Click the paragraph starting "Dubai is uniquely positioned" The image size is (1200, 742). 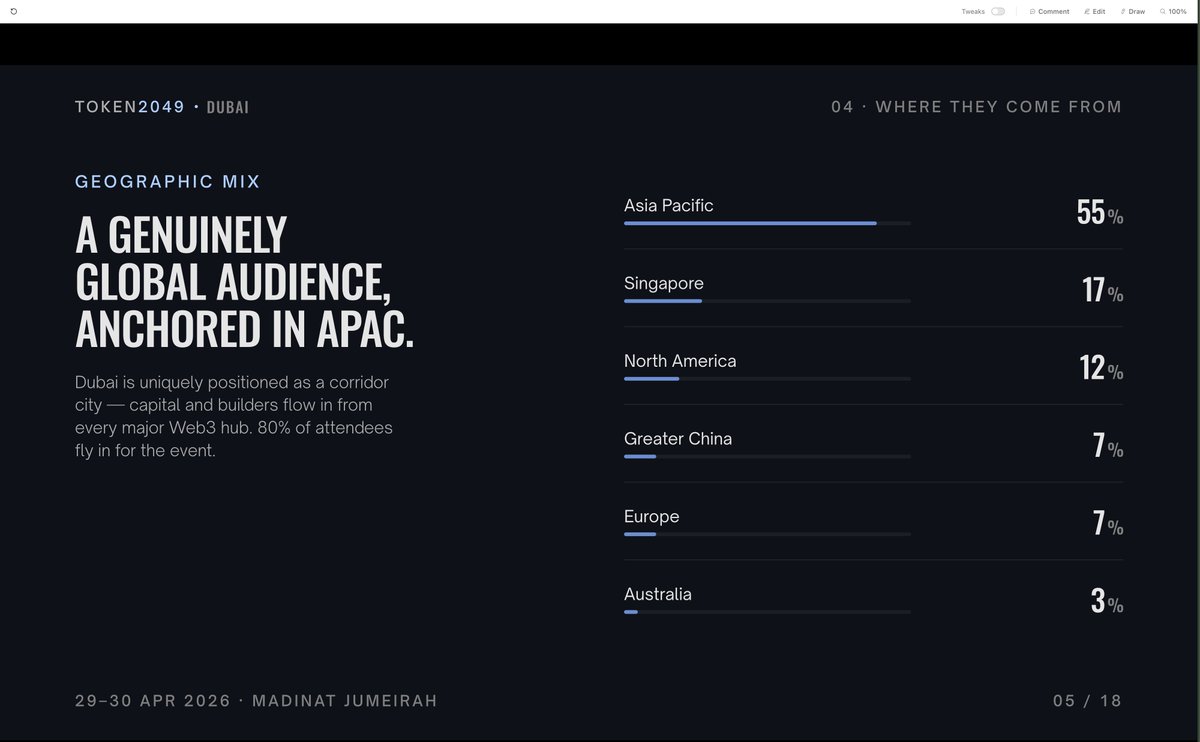tap(234, 416)
